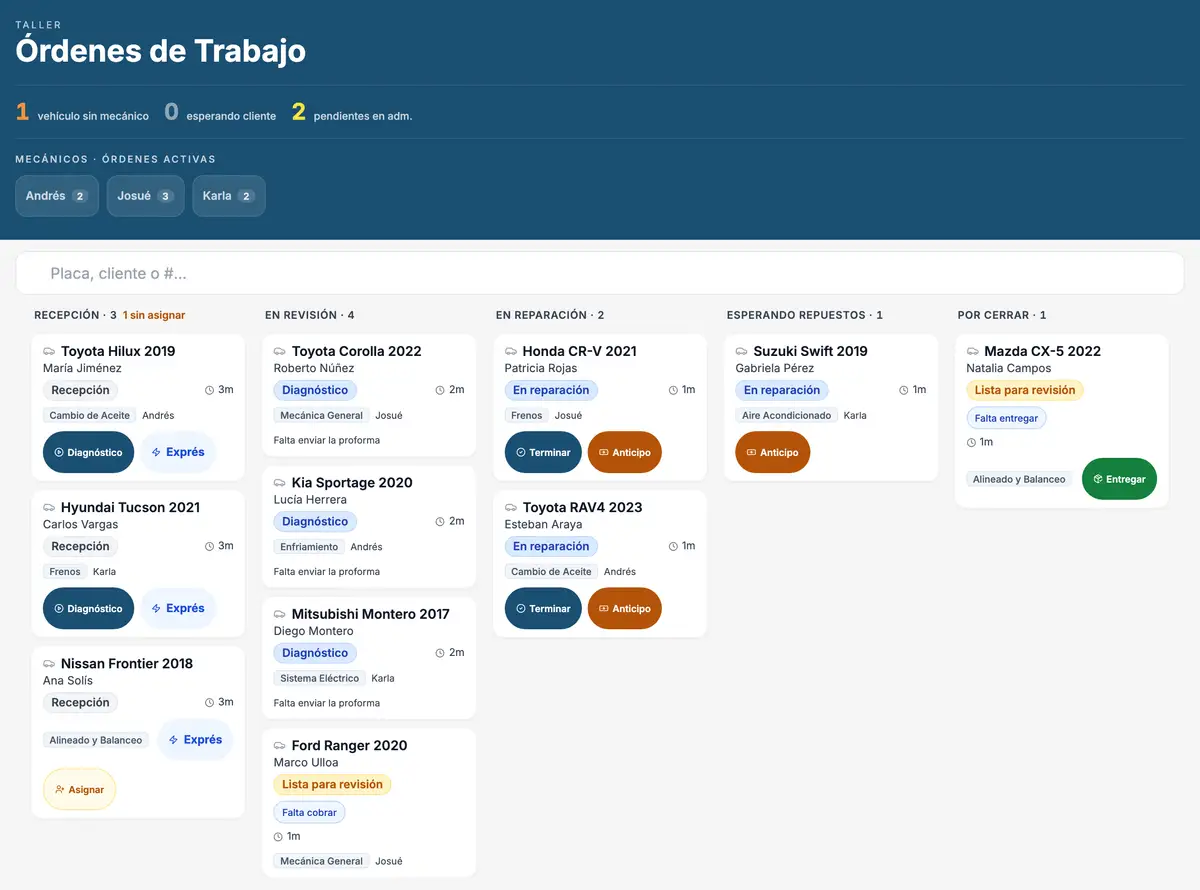1200x890 pixels.
Task: Click the pendientes en adm. counter
Action: (x=352, y=113)
